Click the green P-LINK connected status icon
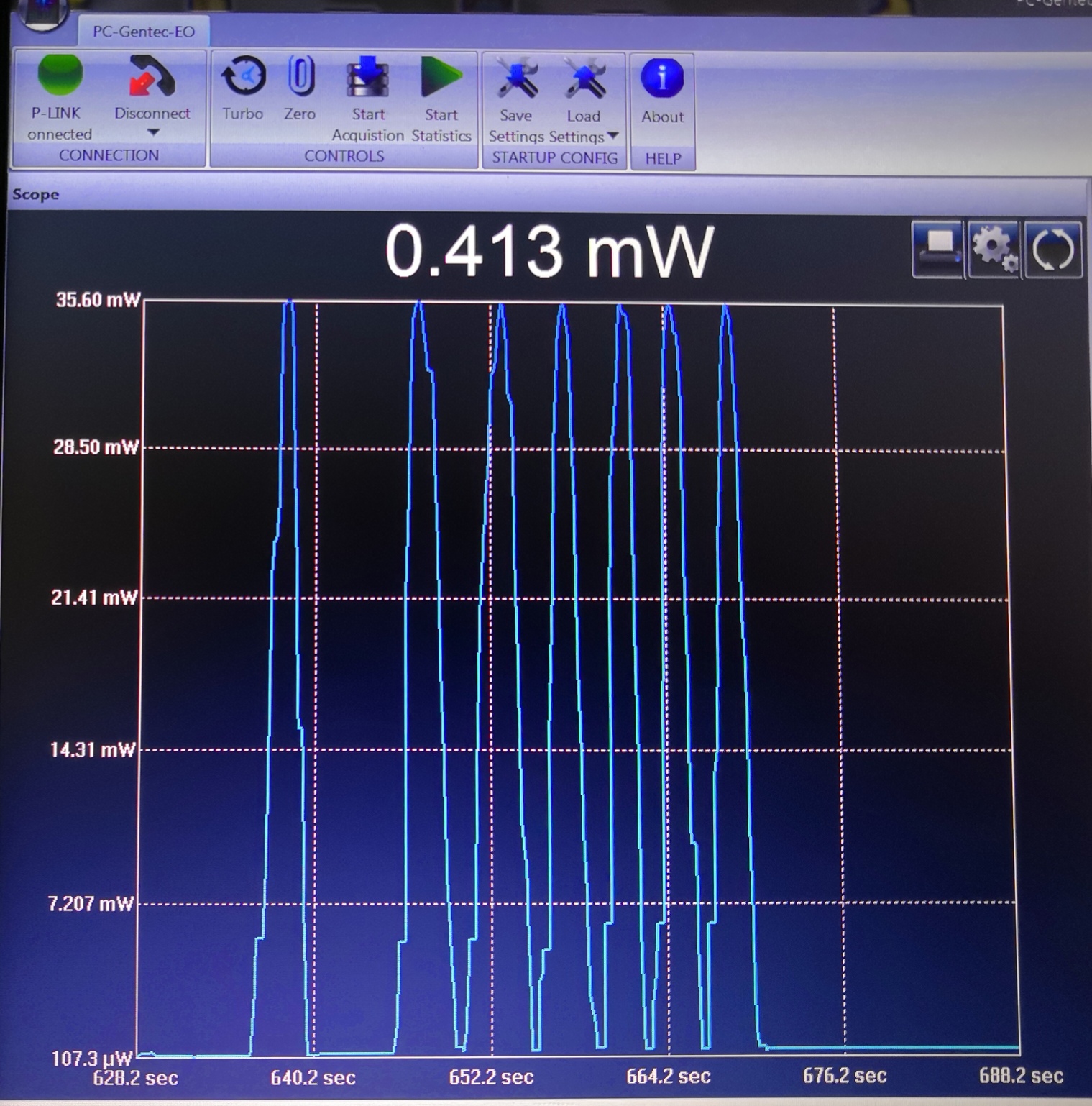This screenshot has height=1106, width=1092. [x=60, y=76]
